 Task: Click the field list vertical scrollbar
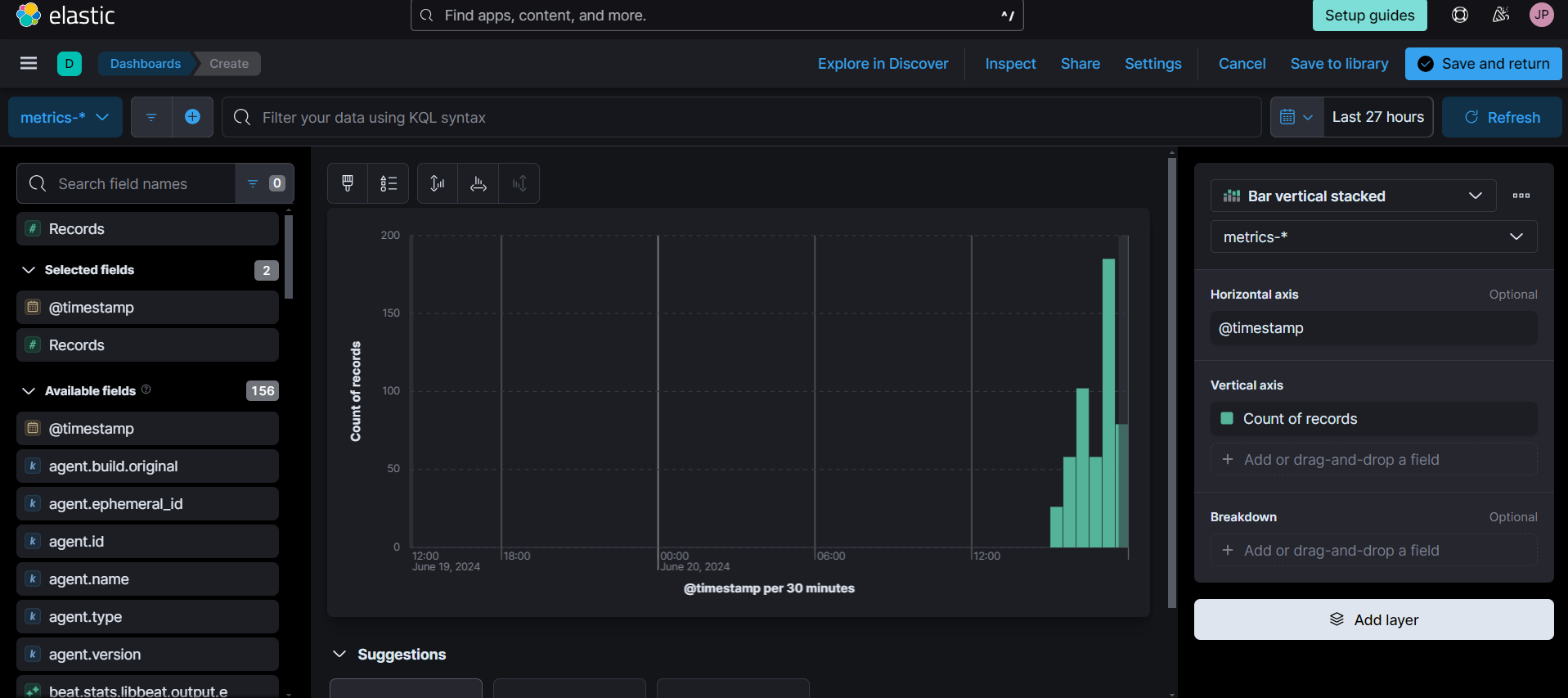point(289,257)
